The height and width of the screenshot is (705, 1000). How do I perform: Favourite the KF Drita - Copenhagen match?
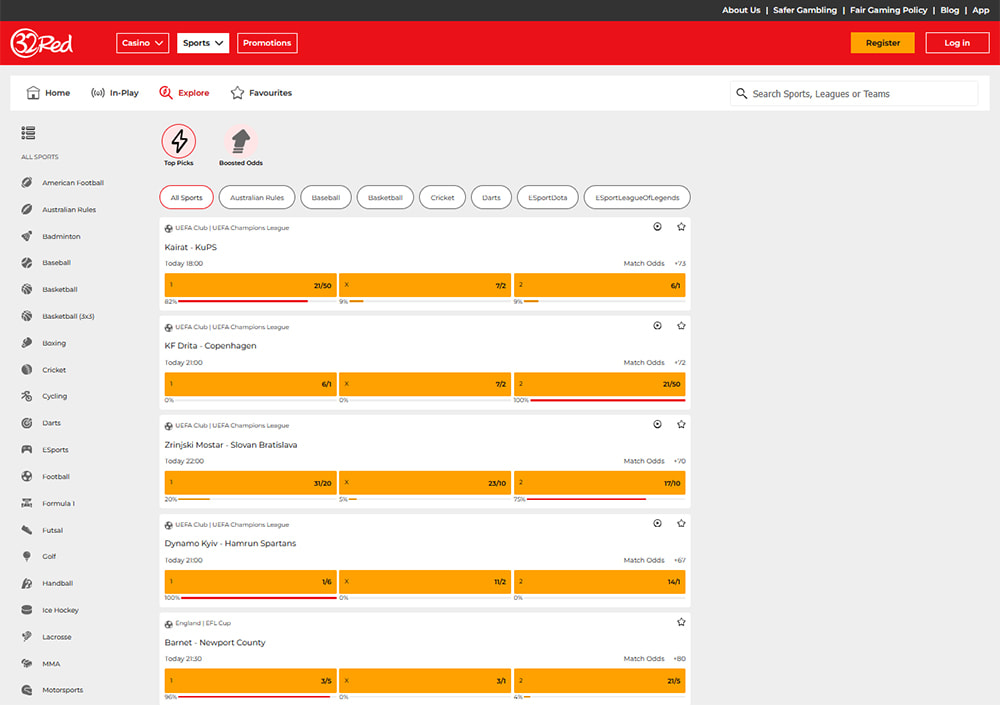click(681, 325)
